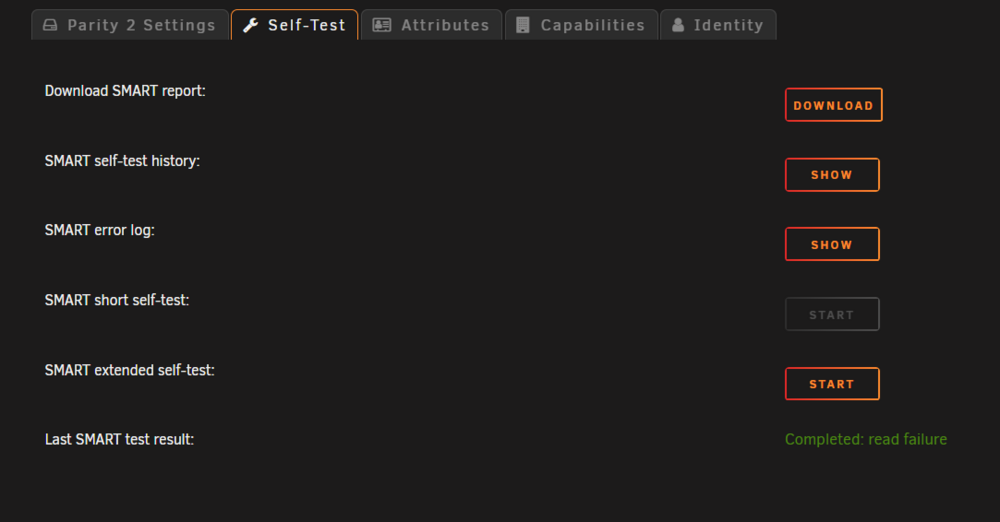
Task: Click the disabled short self-test Start button
Action: pyautogui.click(x=832, y=314)
